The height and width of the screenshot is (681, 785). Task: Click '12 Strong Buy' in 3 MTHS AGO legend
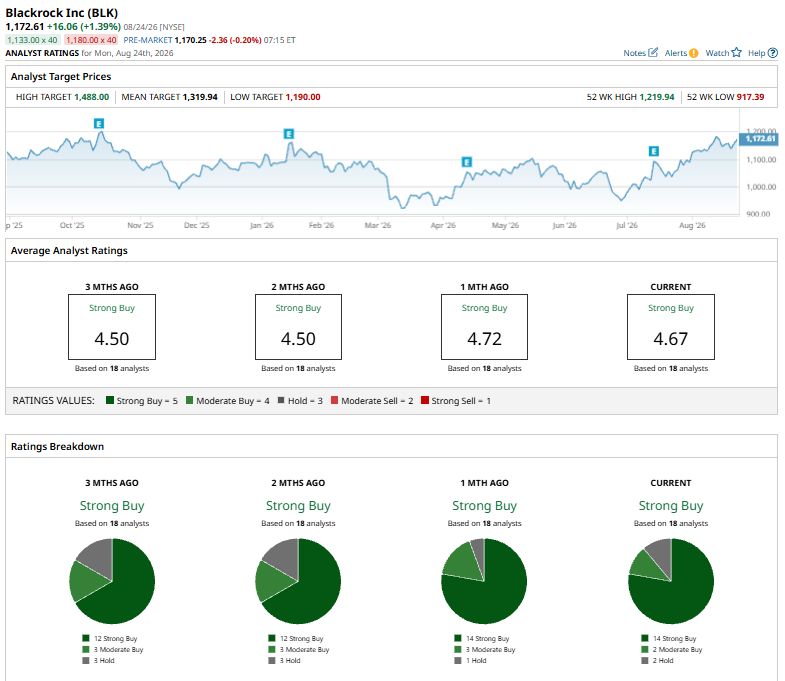click(x=116, y=638)
